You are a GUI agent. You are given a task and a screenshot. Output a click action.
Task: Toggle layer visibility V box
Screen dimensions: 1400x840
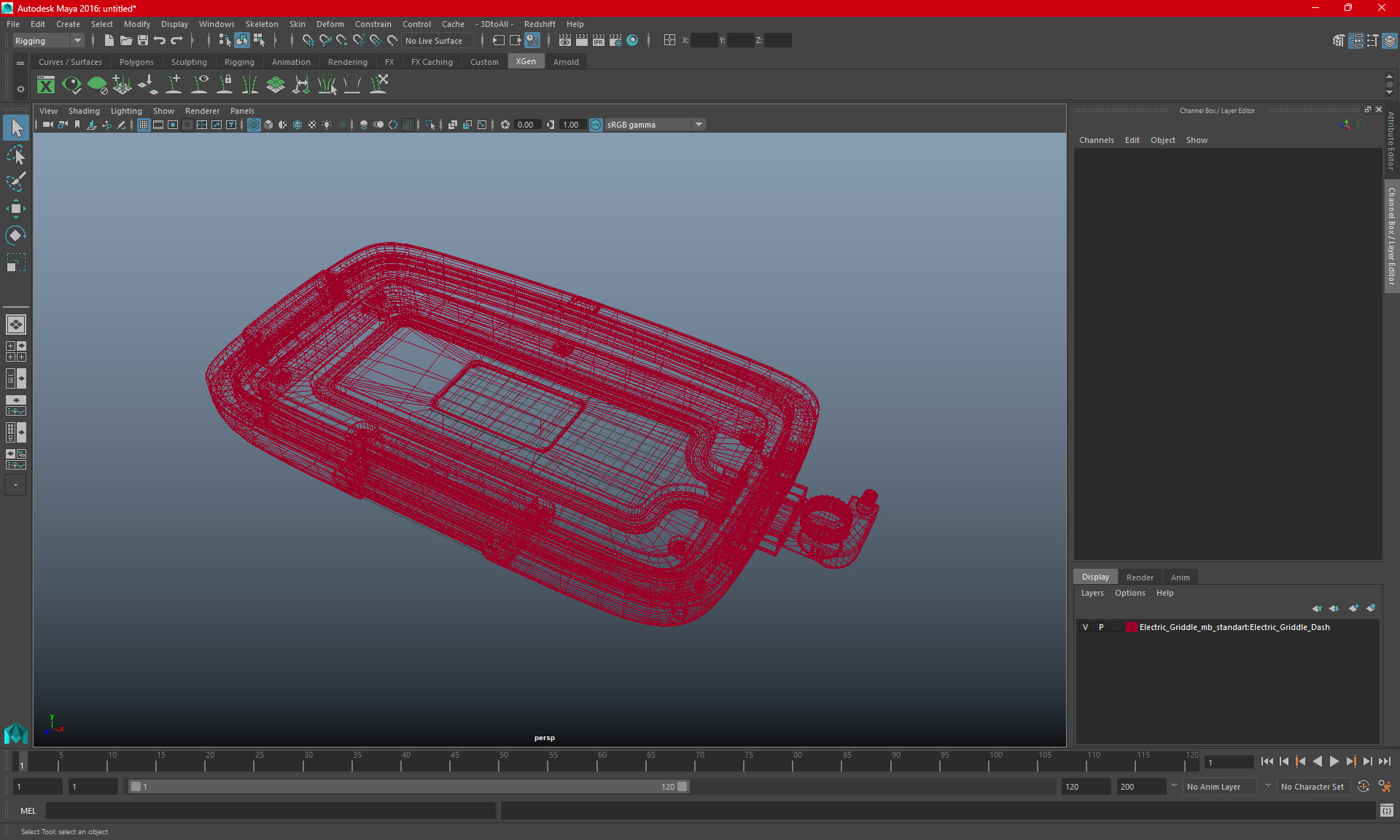point(1085,627)
